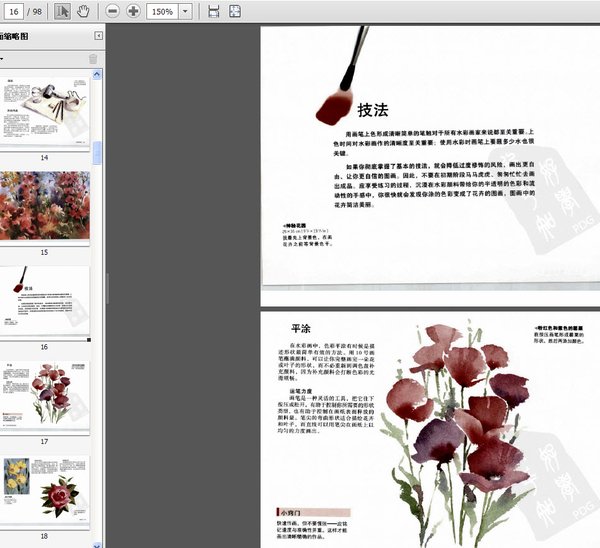The width and height of the screenshot is (600, 548).
Task: Zoom in with the plus button
Action: point(133,11)
